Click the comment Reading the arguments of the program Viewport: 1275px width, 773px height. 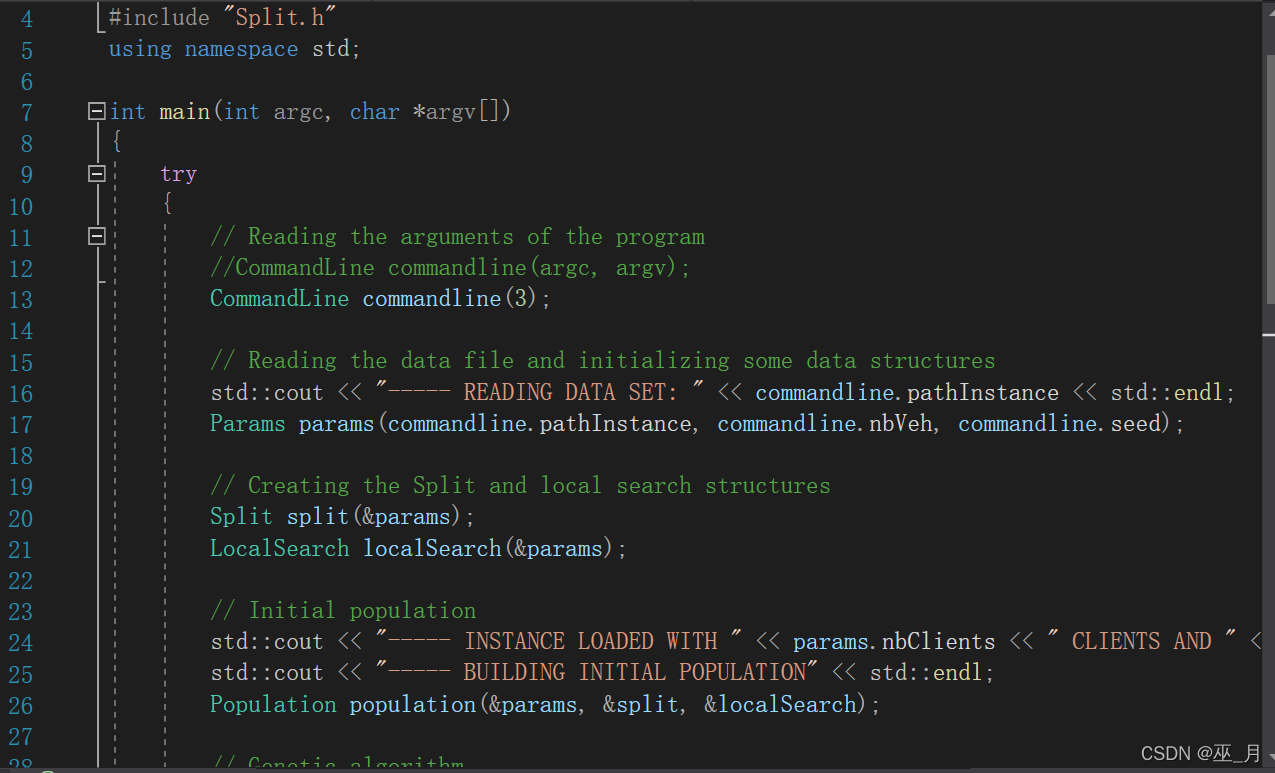pyautogui.click(x=455, y=236)
